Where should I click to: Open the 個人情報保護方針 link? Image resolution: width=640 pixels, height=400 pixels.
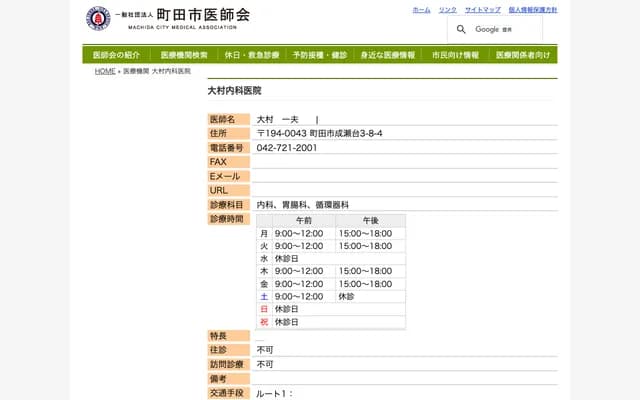pos(532,9)
